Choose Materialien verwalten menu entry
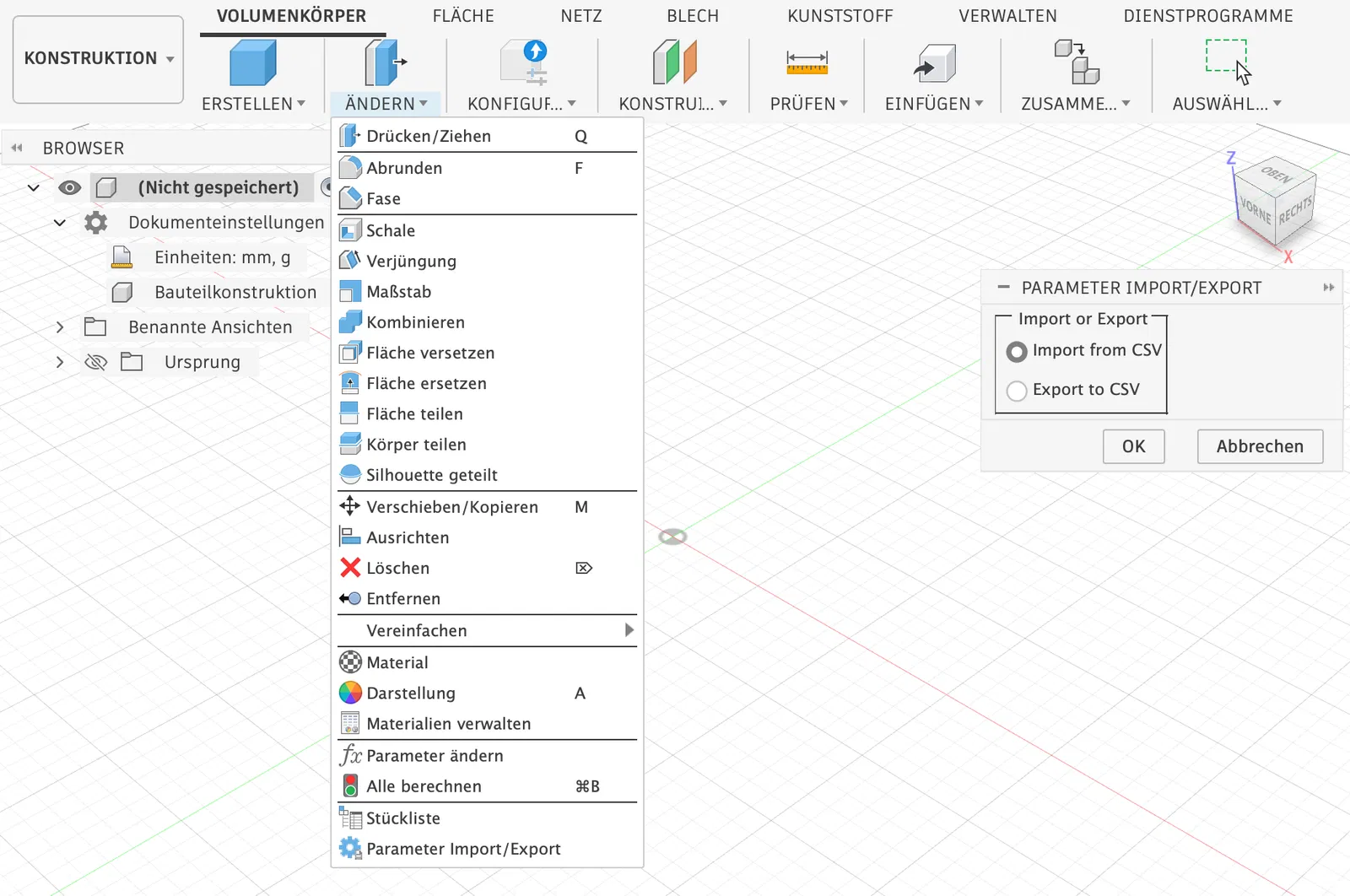Image resolution: width=1350 pixels, height=896 pixels. click(487, 724)
